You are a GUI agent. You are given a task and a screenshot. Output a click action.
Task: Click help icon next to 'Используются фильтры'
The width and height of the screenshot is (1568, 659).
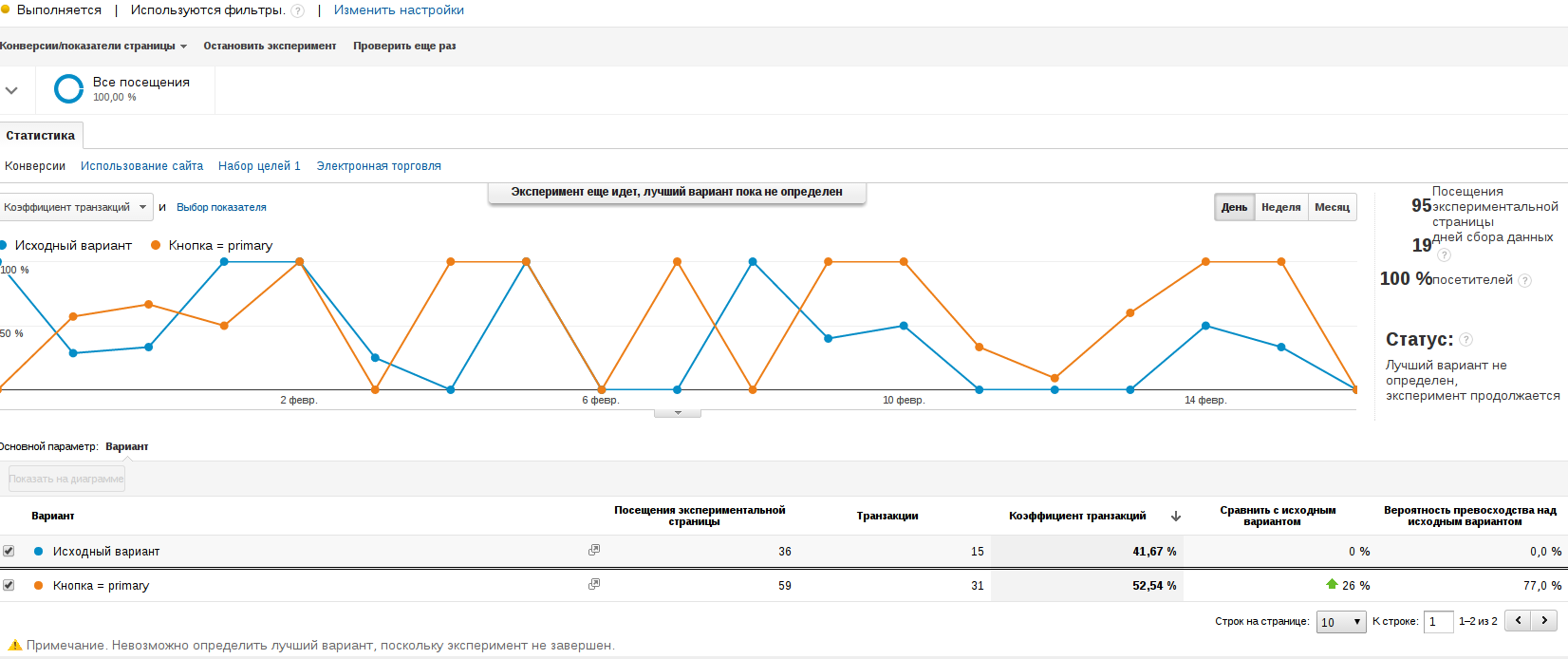298,11
